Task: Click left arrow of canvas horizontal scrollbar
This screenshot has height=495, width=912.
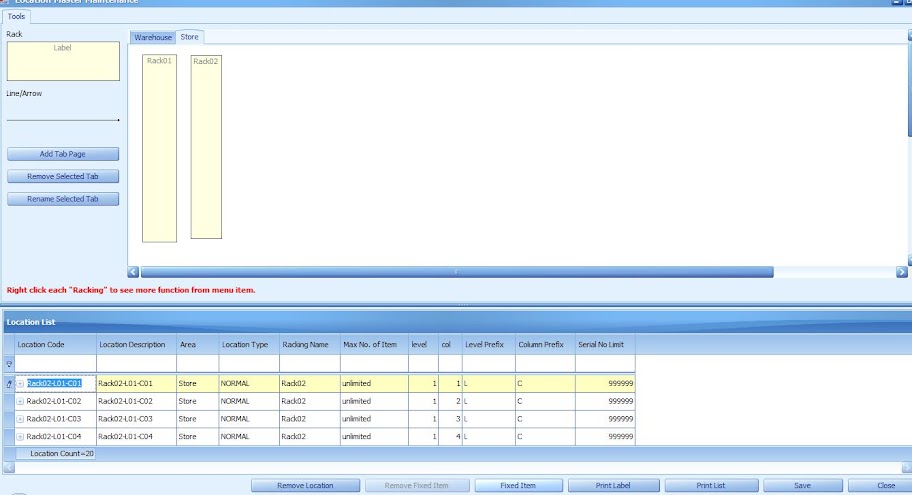Action: click(133, 272)
